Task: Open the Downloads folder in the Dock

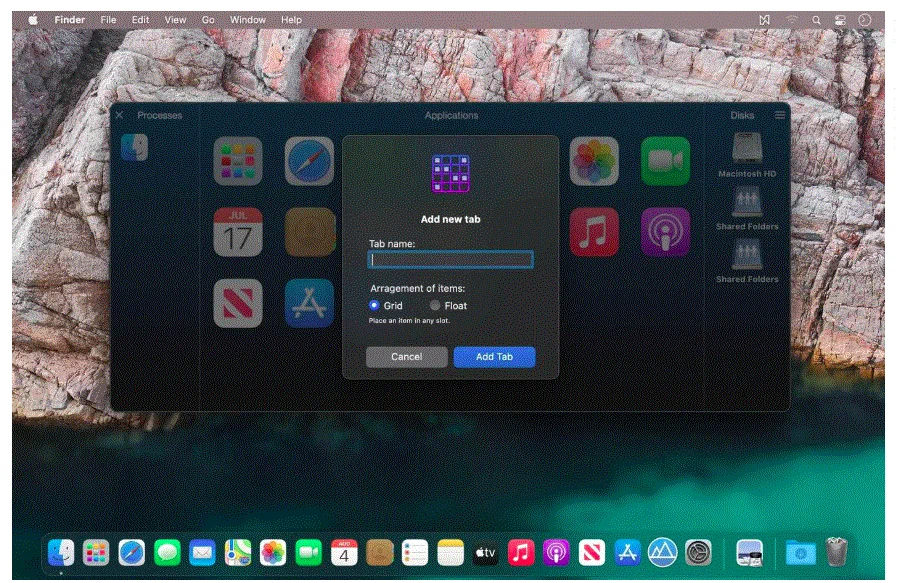Action: pyautogui.click(x=800, y=553)
